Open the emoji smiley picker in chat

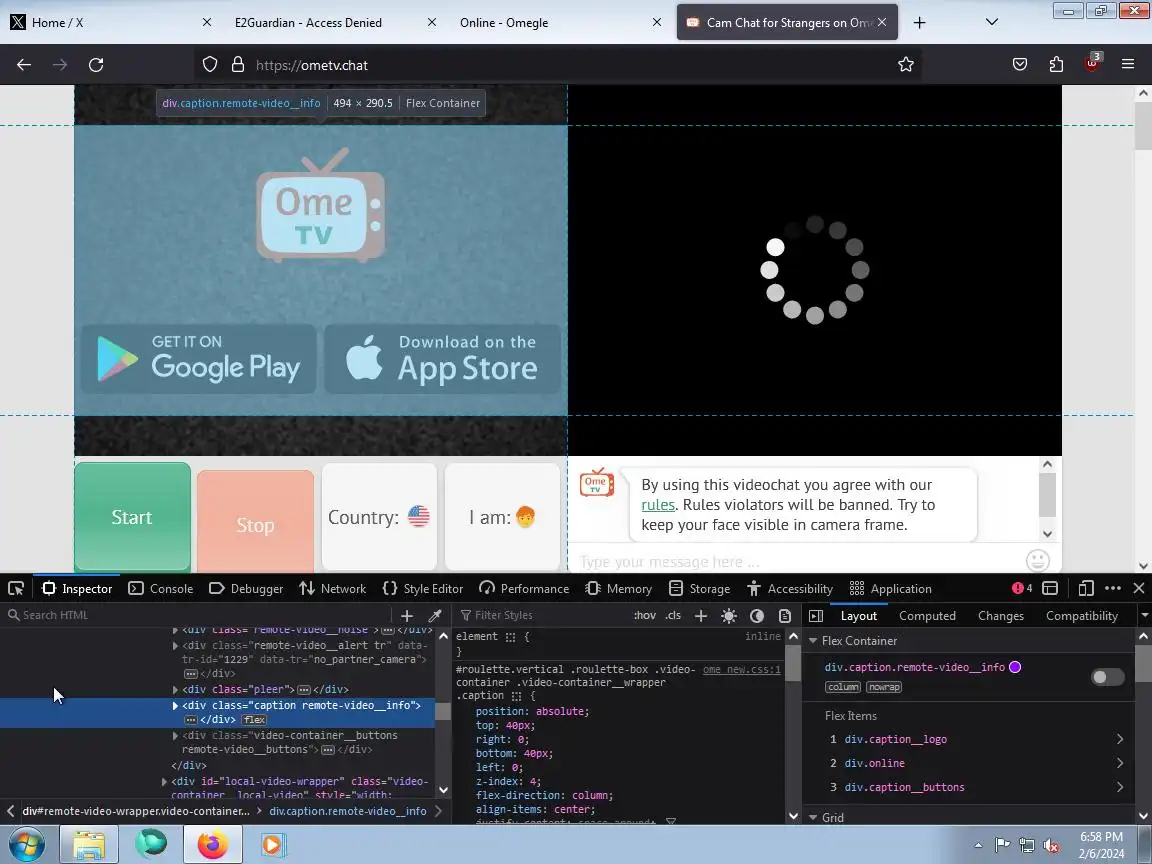[x=1037, y=561]
